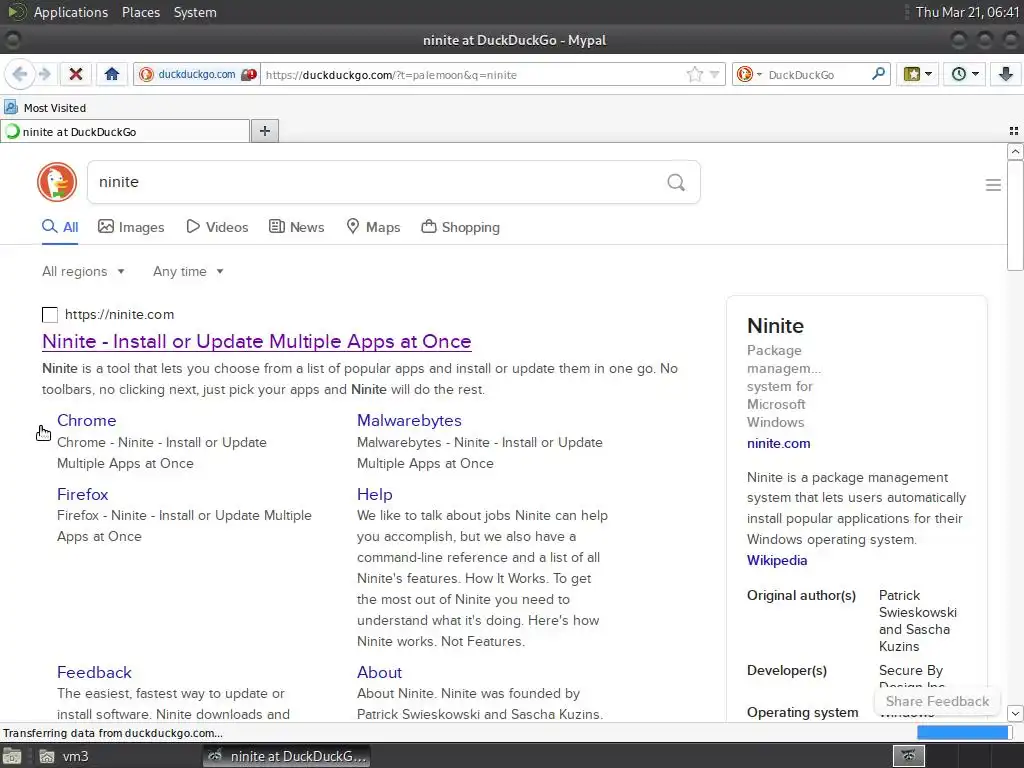The width and height of the screenshot is (1024, 768).
Task: Select the All results tab
Action: point(60,227)
